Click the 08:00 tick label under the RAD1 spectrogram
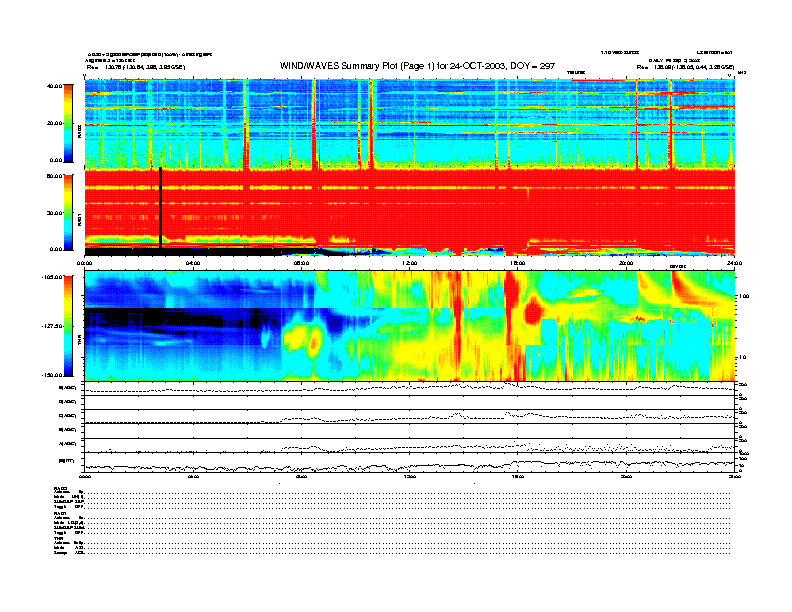 click(302, 263)
